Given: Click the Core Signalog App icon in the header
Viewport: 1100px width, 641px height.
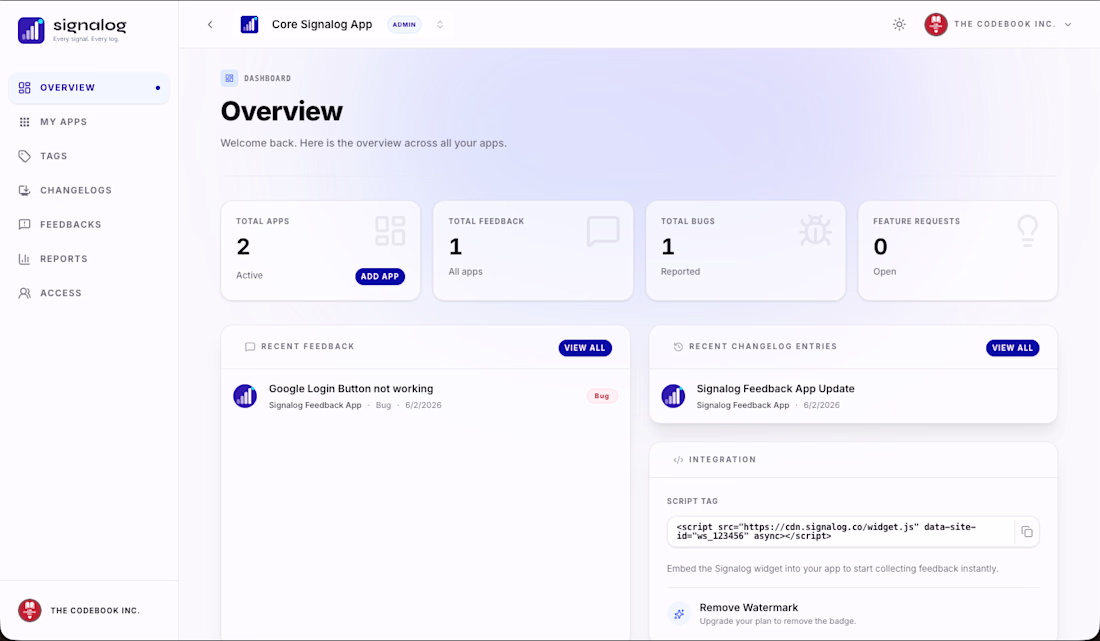Looking at the screenshot, I should click(x=249, y=25).
